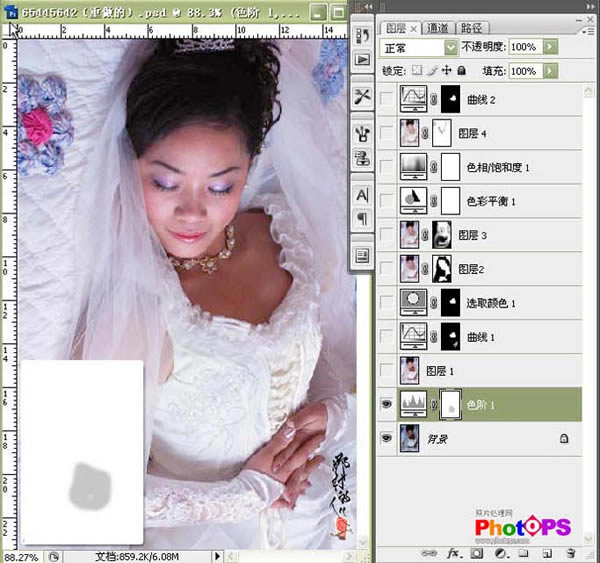Add a layer mask from the panel bottom
Viewport: 600px width, 563px height.
tap(475, 552)
